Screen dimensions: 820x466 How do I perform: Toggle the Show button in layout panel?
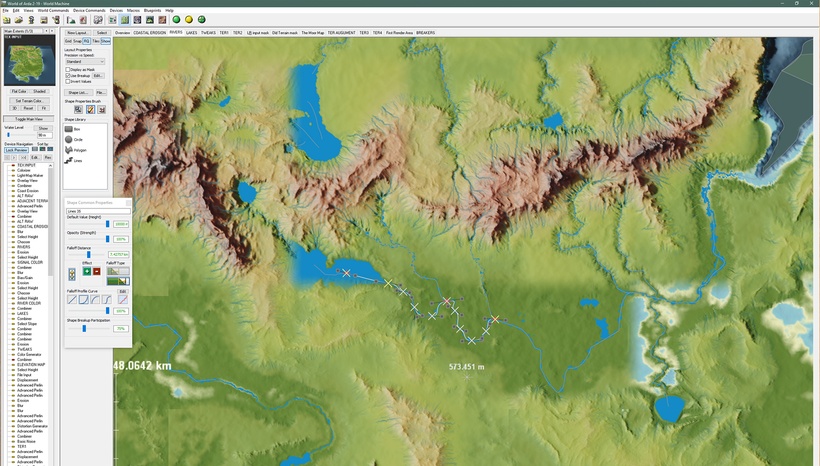[106, 41]
